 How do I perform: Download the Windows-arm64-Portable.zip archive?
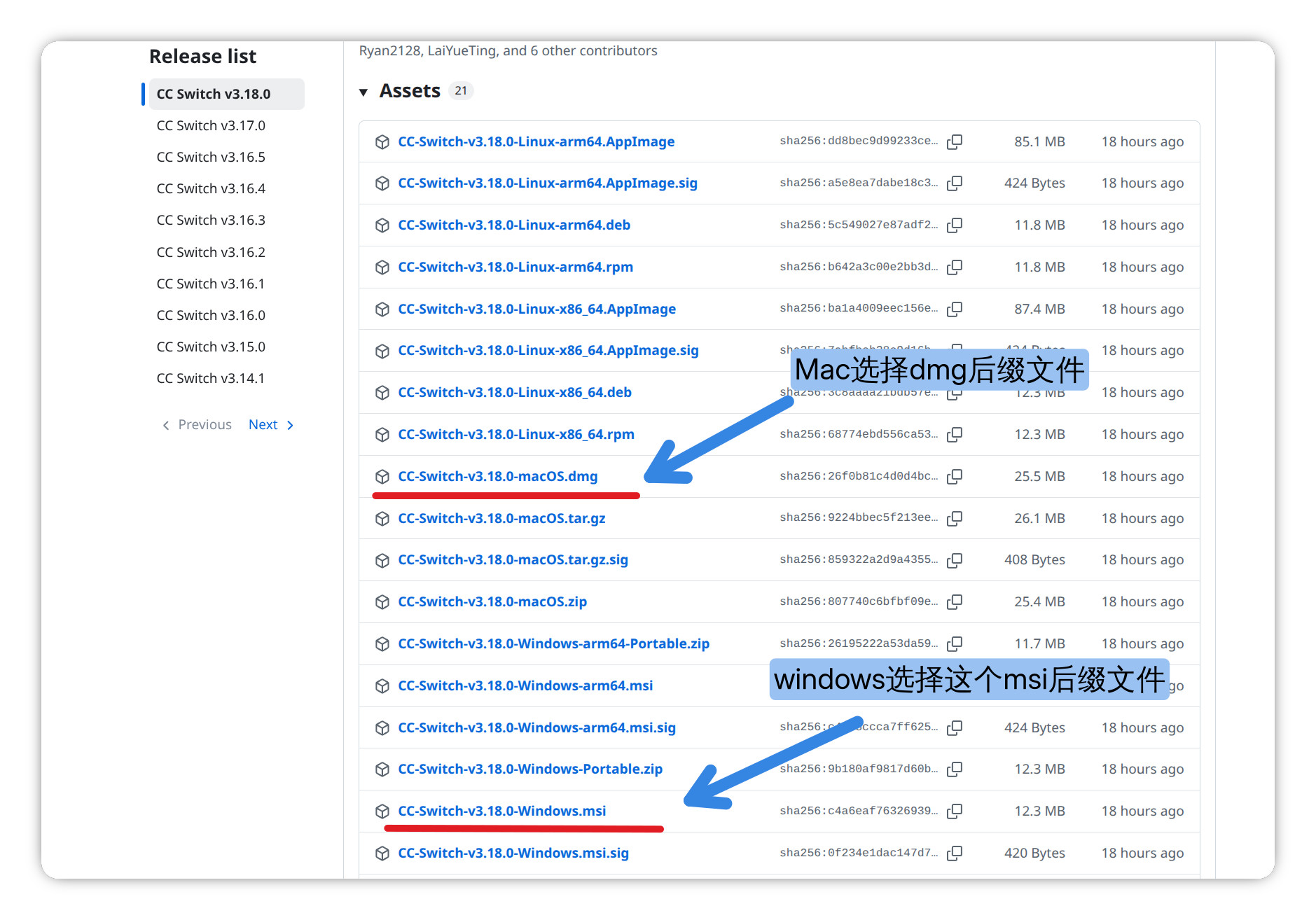point(553,643)
